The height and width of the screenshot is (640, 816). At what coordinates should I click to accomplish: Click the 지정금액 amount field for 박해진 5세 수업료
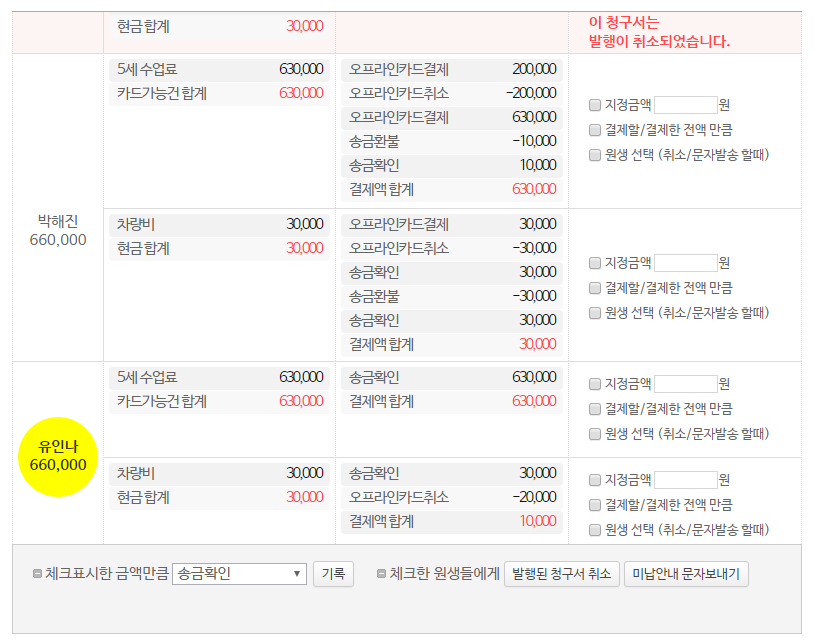pyautogui.click(x=685, y=105)
